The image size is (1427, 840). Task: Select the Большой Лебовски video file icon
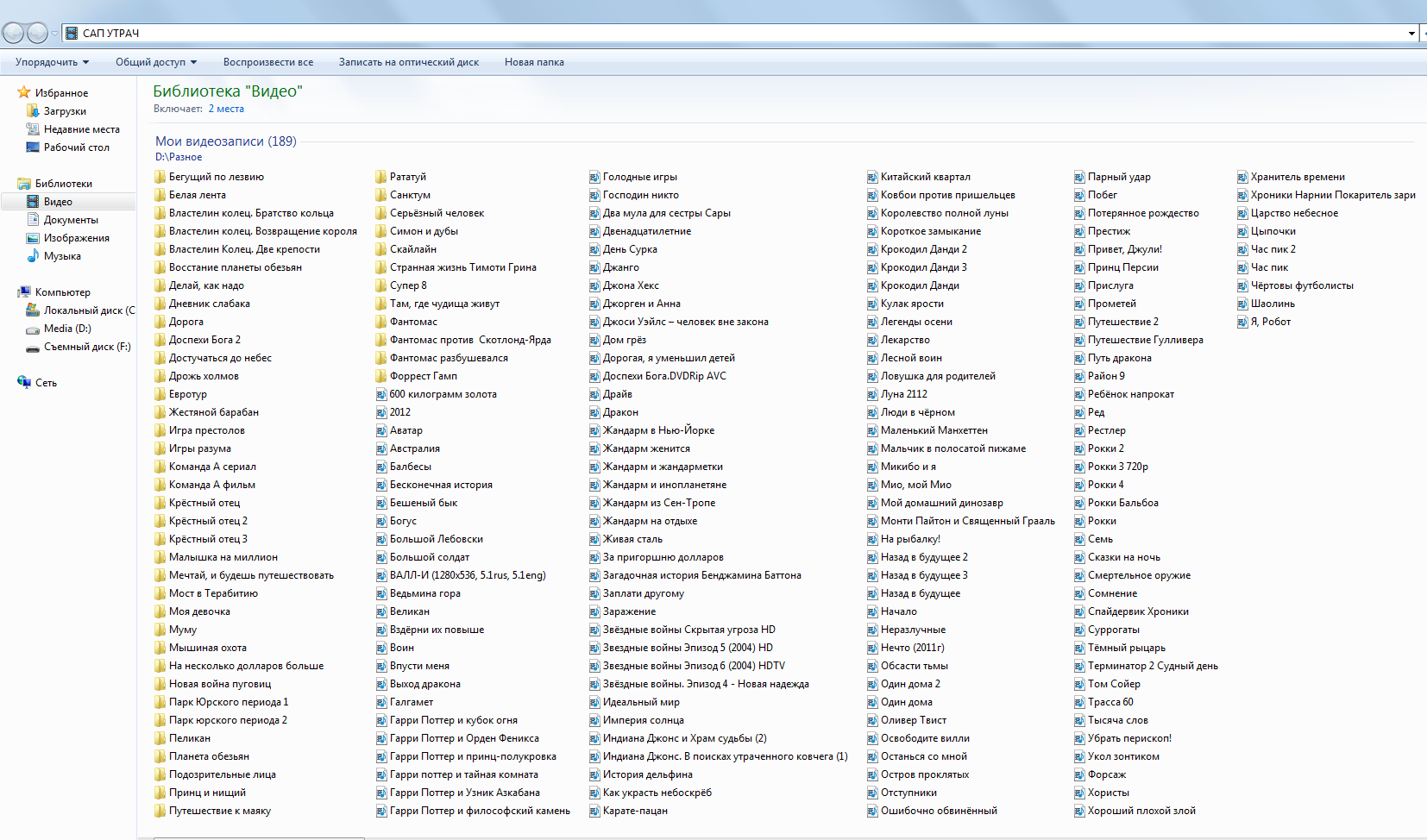click(381, 539)
